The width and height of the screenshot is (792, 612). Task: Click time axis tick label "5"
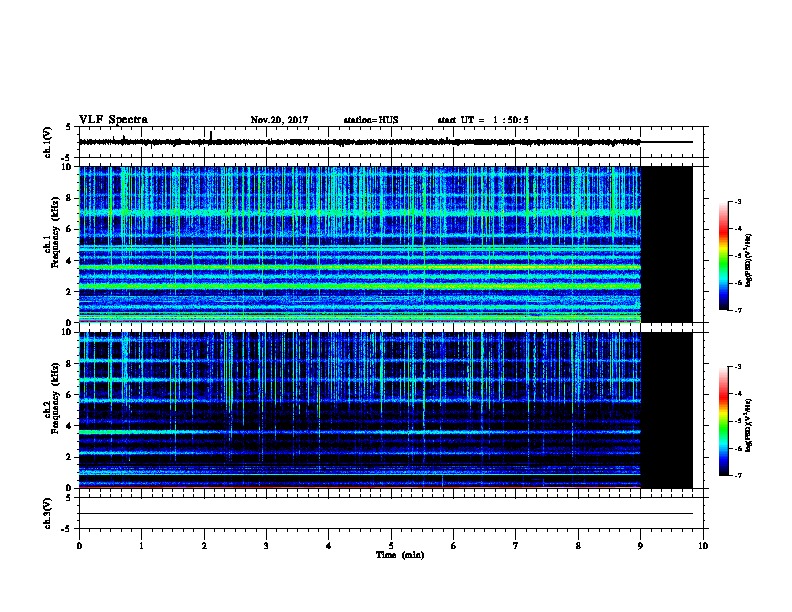(391, 546)
